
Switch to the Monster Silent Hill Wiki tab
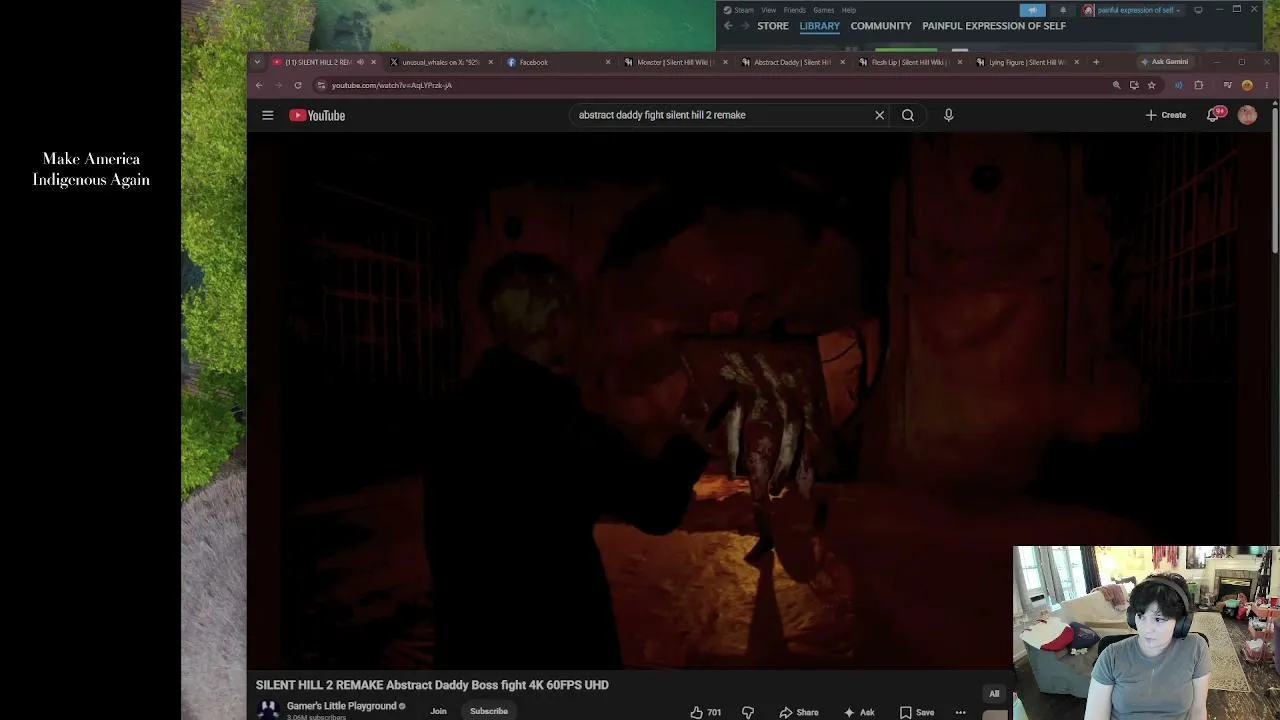[675, 62]
